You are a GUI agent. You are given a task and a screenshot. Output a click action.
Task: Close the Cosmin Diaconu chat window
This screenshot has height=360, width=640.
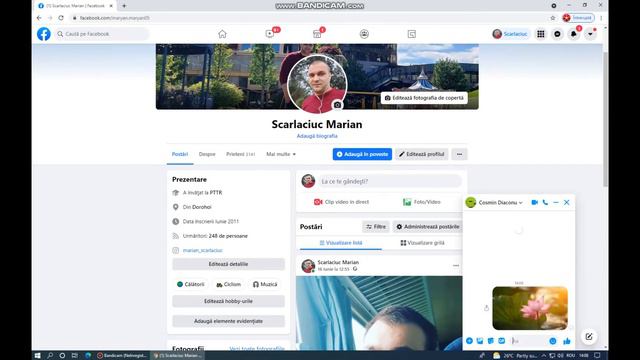click(567, 202)
